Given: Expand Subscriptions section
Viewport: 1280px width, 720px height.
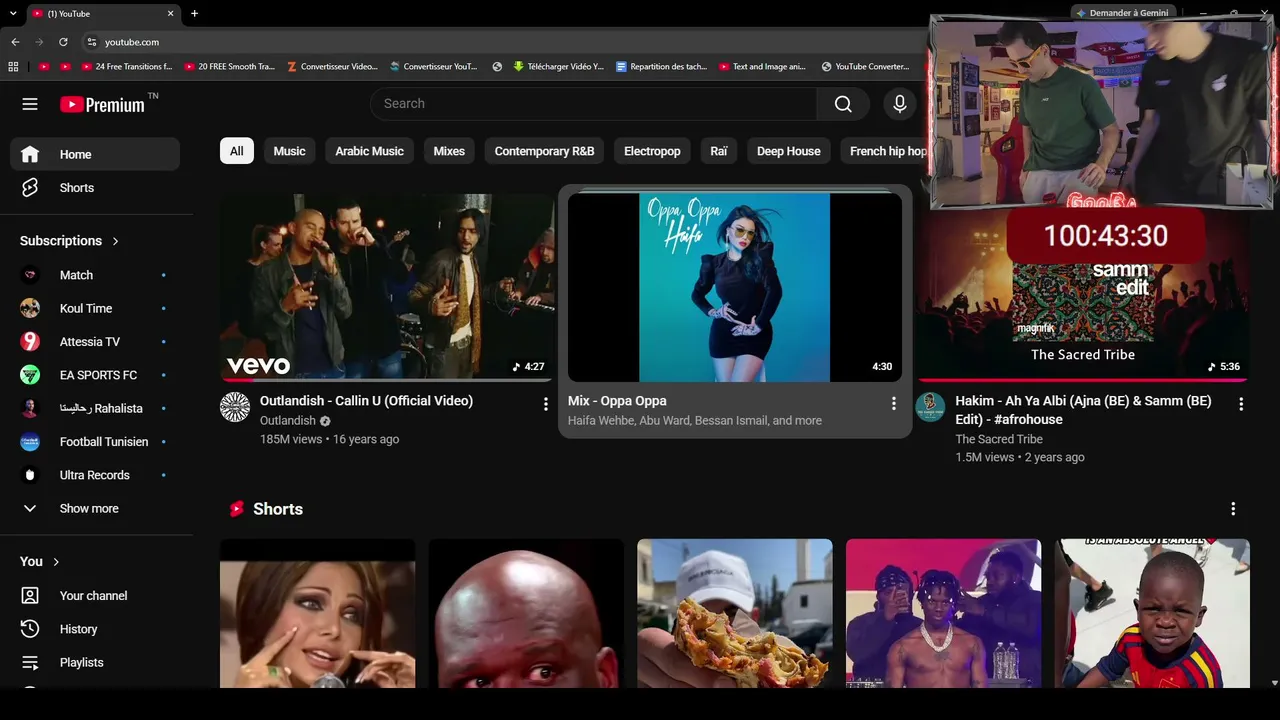Looking at the screenshot, I should [69, 241].
